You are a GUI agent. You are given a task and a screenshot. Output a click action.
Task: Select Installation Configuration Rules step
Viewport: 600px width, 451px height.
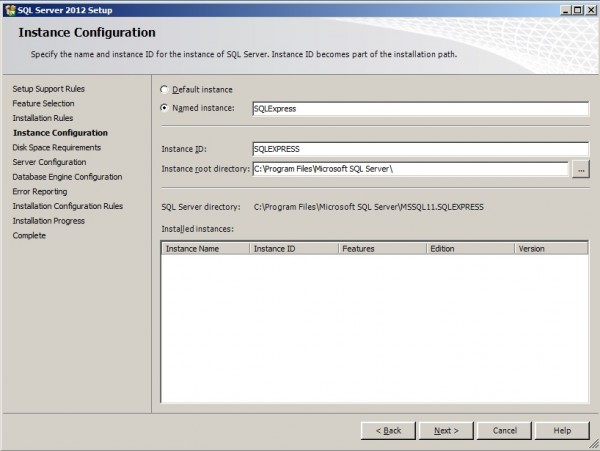pyautogui.click(x=68, y=206)
